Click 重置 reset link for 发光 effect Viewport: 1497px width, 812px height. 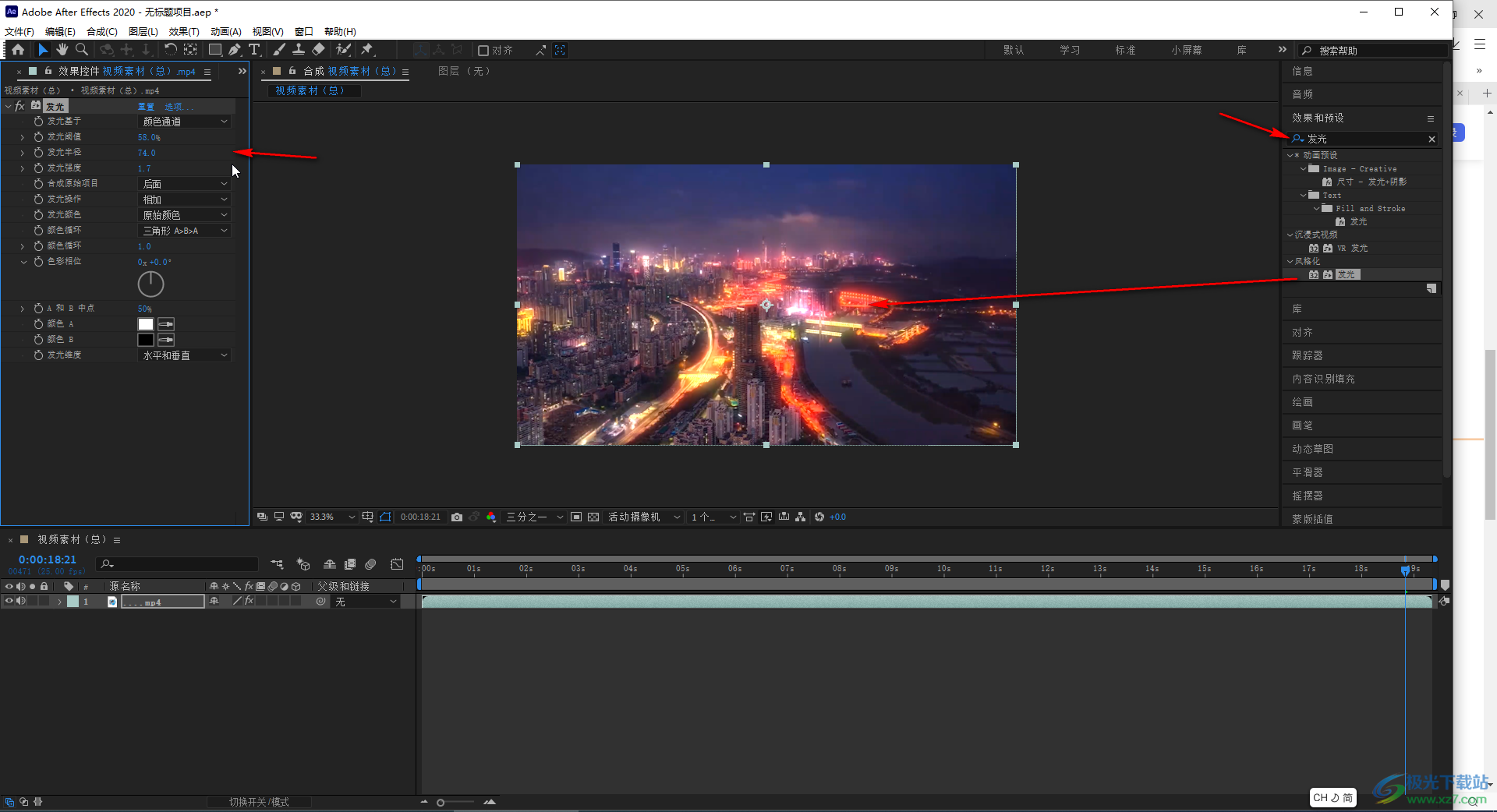click(x=146, y=107)
